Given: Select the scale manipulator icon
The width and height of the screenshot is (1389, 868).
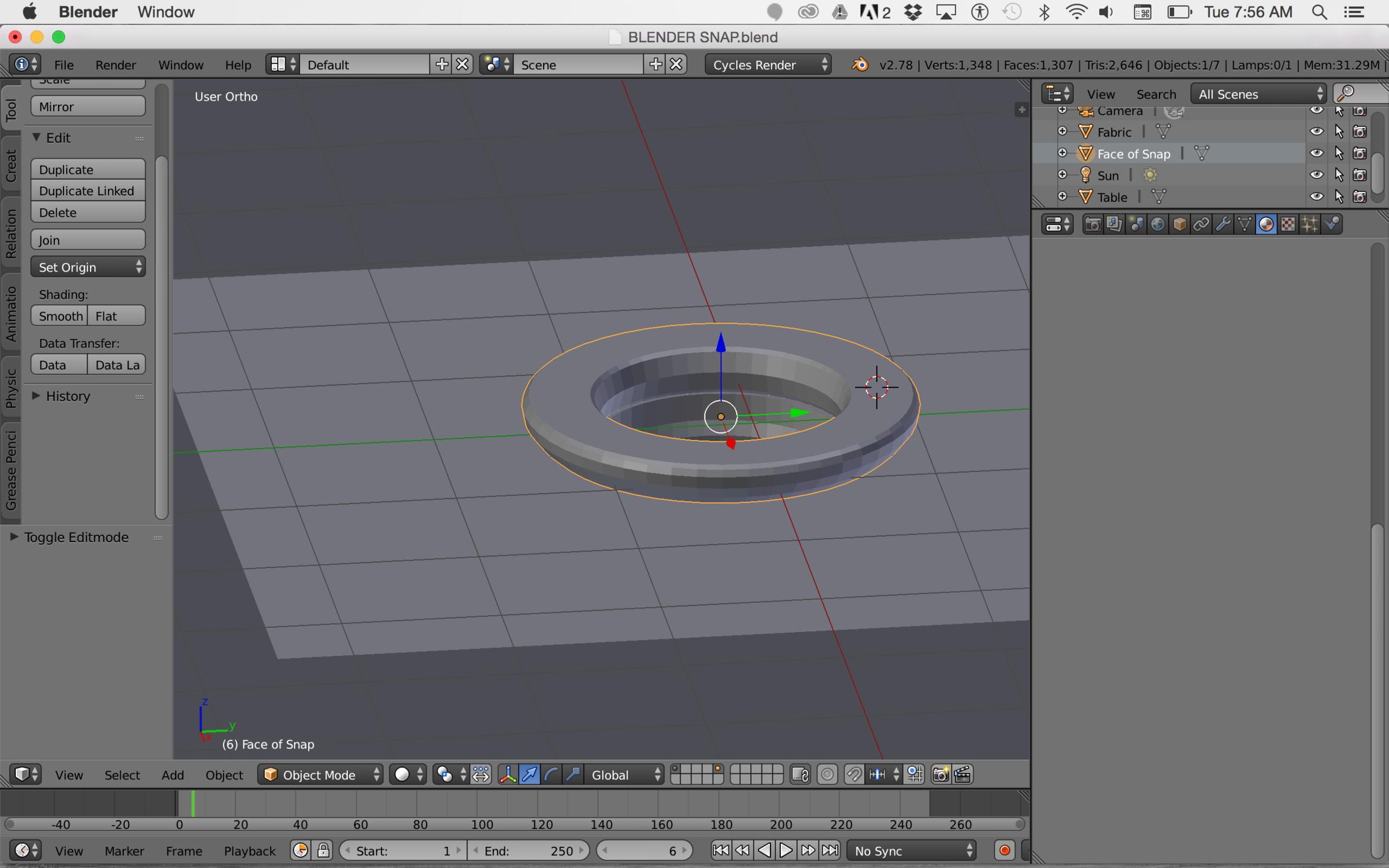Looking at the screenshot, I should (573, 774).
